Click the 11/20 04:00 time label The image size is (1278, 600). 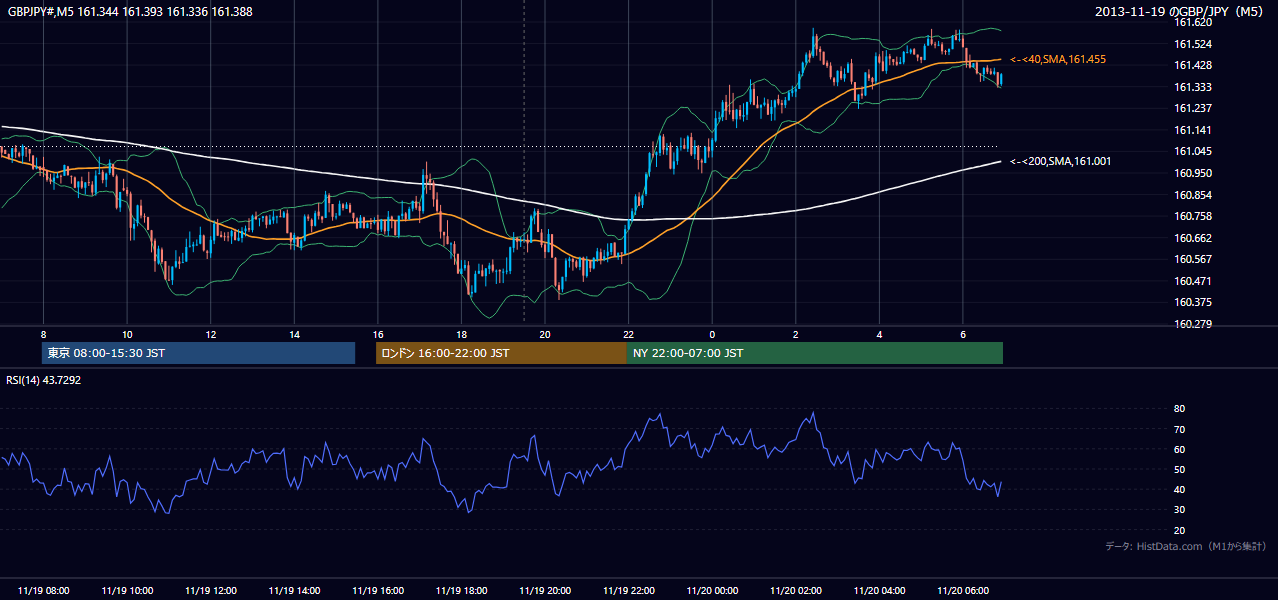pyautogui.click(x=879, y=590)
